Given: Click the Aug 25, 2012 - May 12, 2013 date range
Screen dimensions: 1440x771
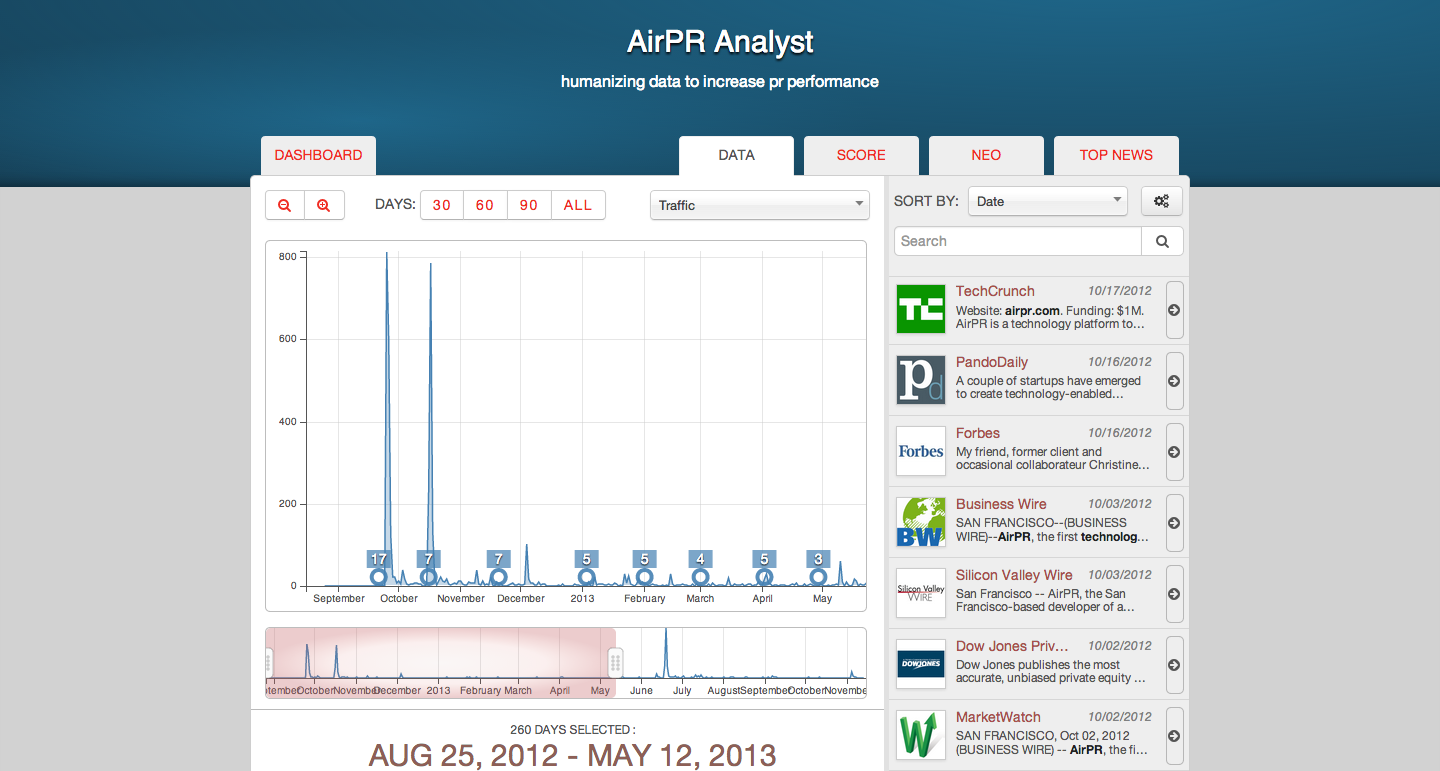Looking at the screenshot, I should (572, 755).
